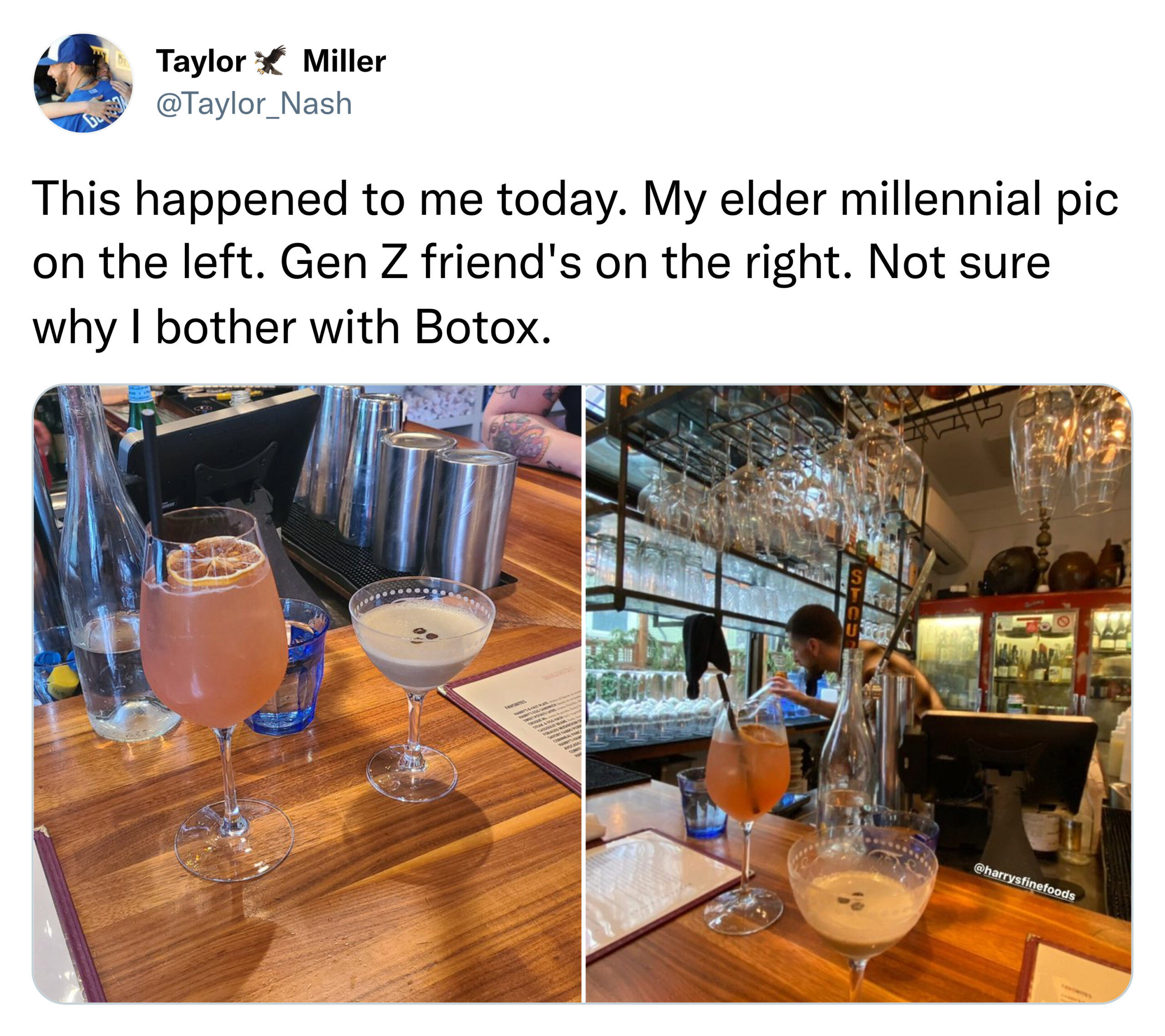Open the left elder millennial photo
Image resolution: width=1165 pixels, height=1036 pixels.
[x=307, y=693]
